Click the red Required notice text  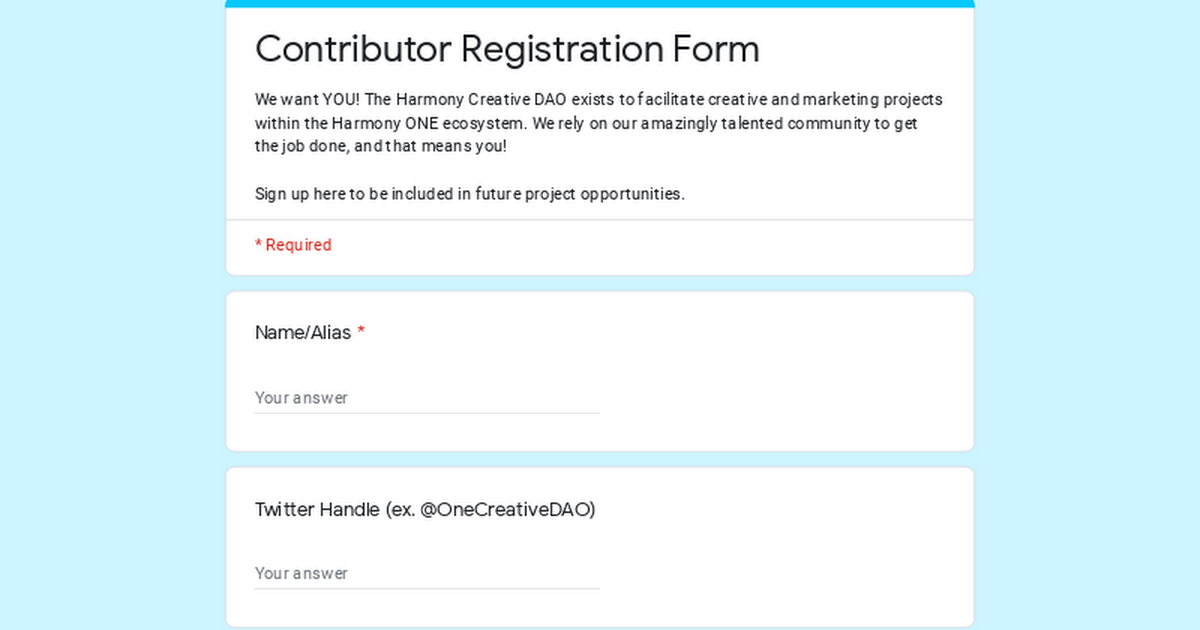click(x=293, y=245)
